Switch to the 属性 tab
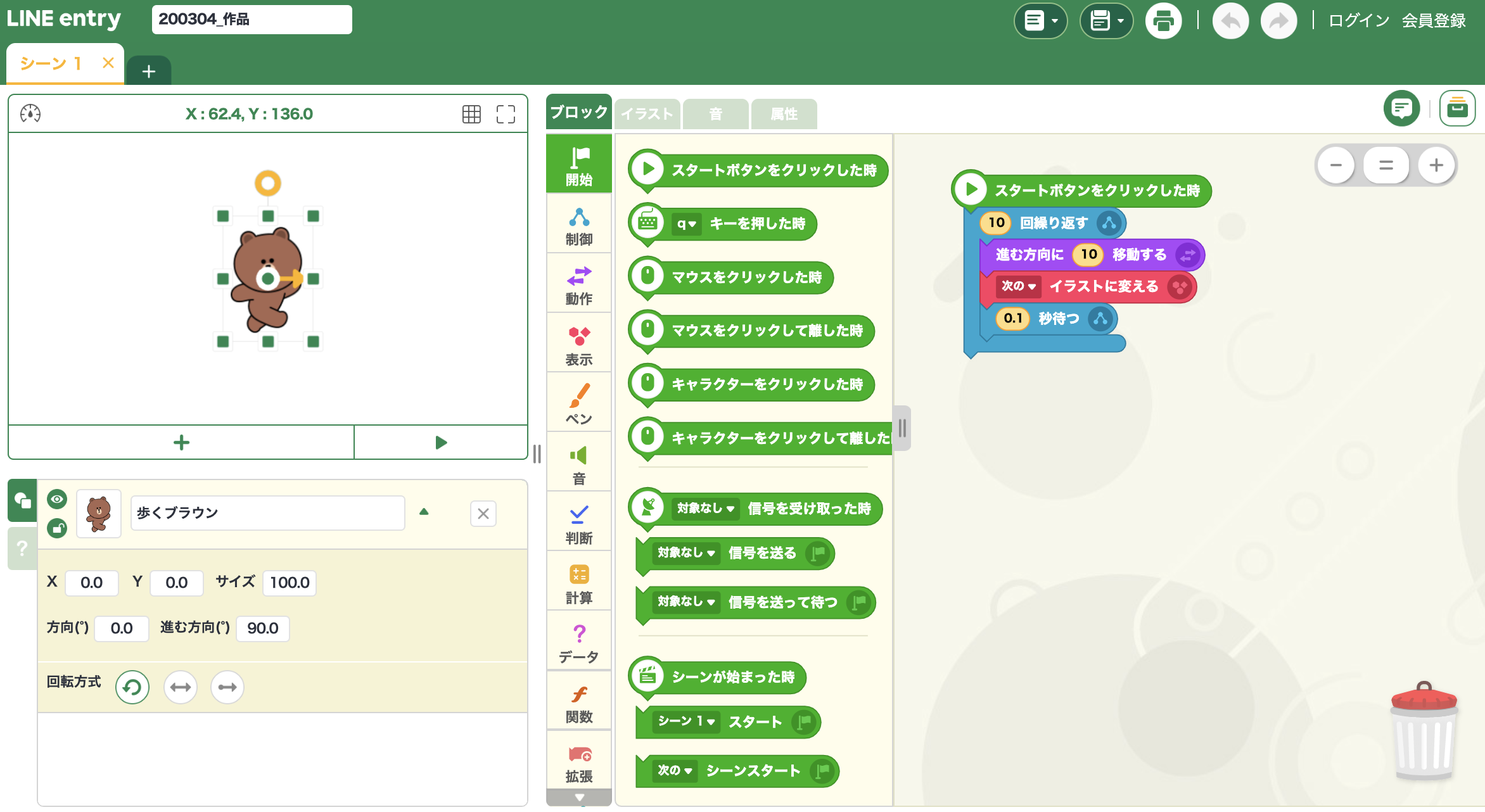Viewport: 1485px width, 812px height. (x=784, y=114)
